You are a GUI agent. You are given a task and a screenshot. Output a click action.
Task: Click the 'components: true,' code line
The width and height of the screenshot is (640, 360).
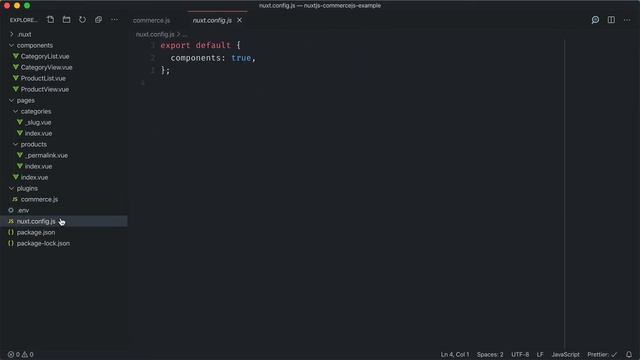tap(213, 58)
